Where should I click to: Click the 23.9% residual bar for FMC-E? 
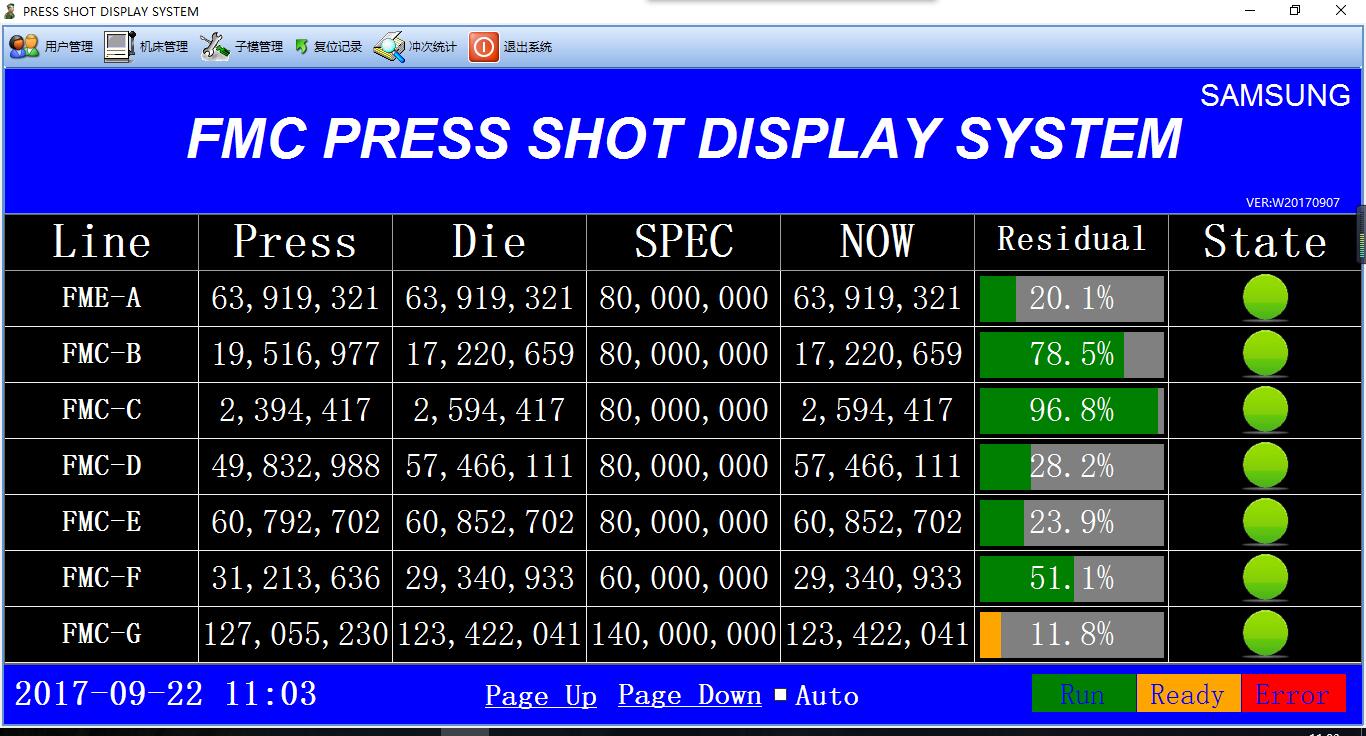1071,522
